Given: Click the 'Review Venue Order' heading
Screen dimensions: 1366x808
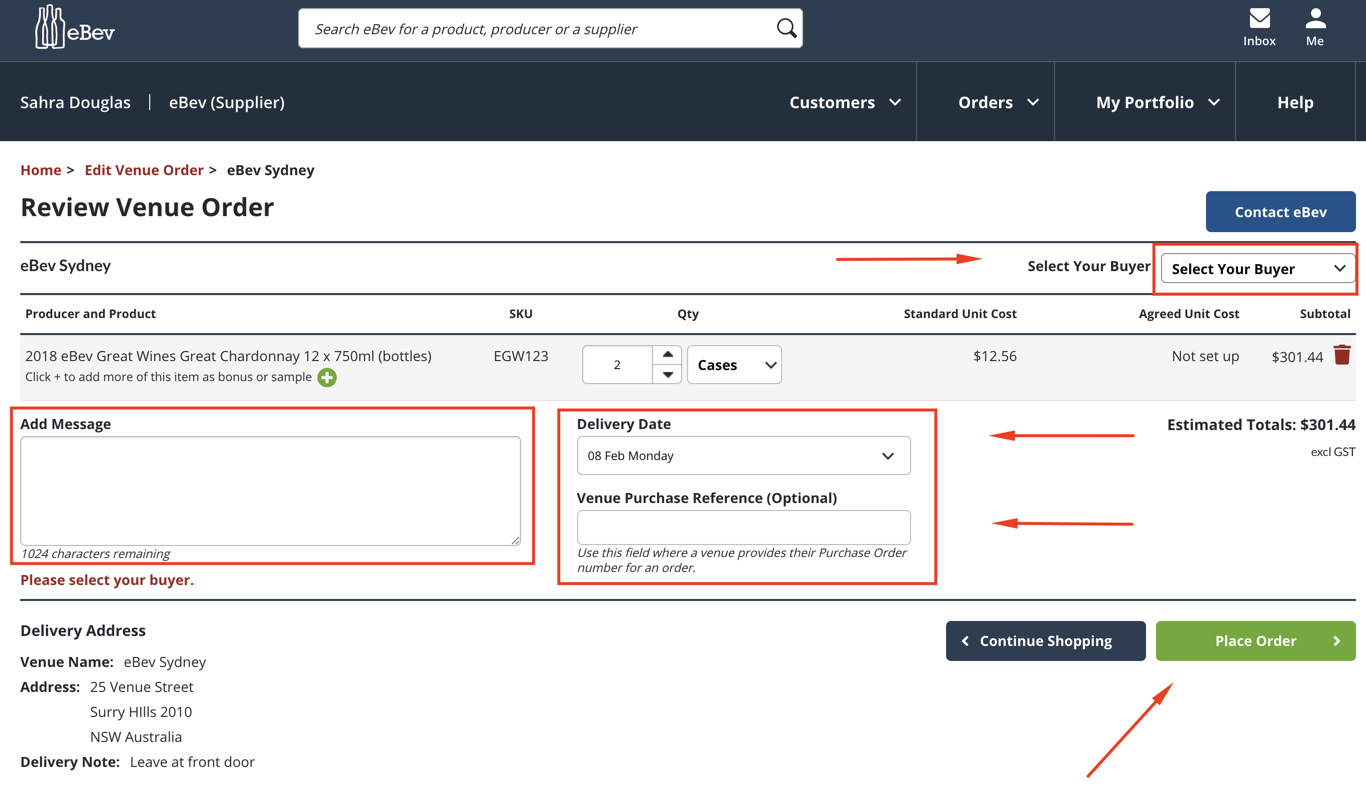Looking at the screenshot, I should pos(147,207).
